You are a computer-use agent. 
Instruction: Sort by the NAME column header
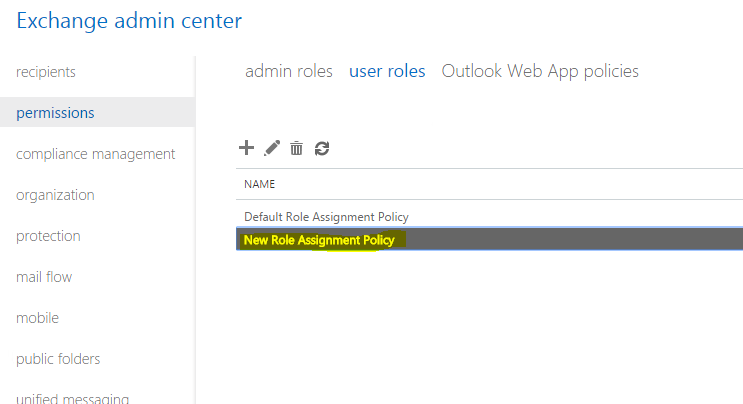260,184
